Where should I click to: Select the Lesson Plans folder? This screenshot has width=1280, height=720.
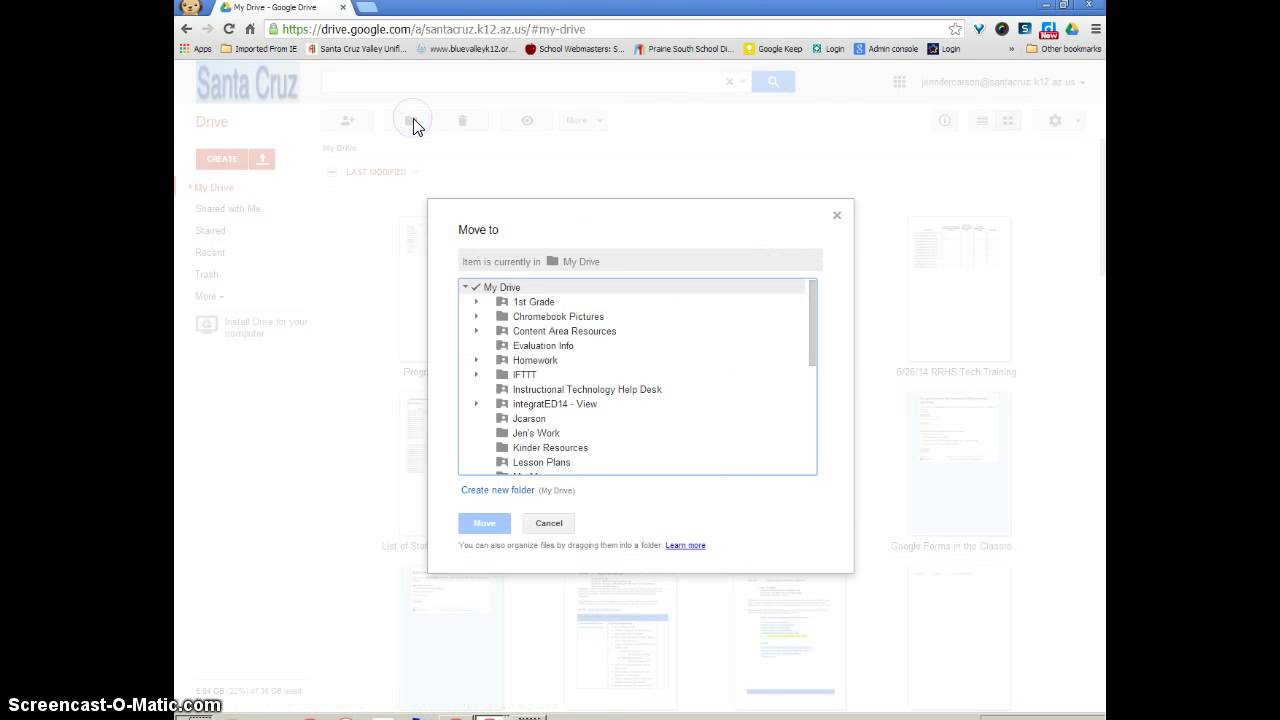541,462
